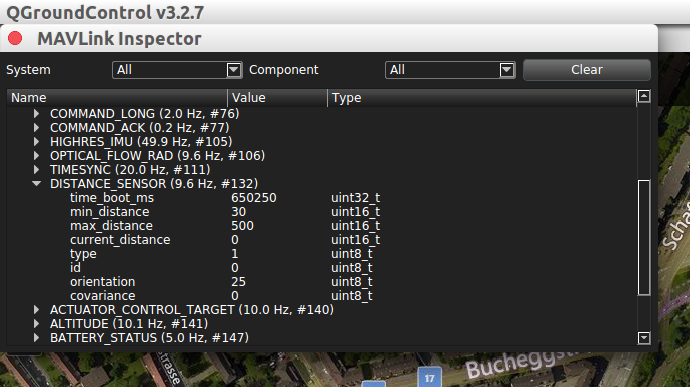Click the scroll up arrow of message list
Screen dimensions: 690x387
[x=644, y=96]
